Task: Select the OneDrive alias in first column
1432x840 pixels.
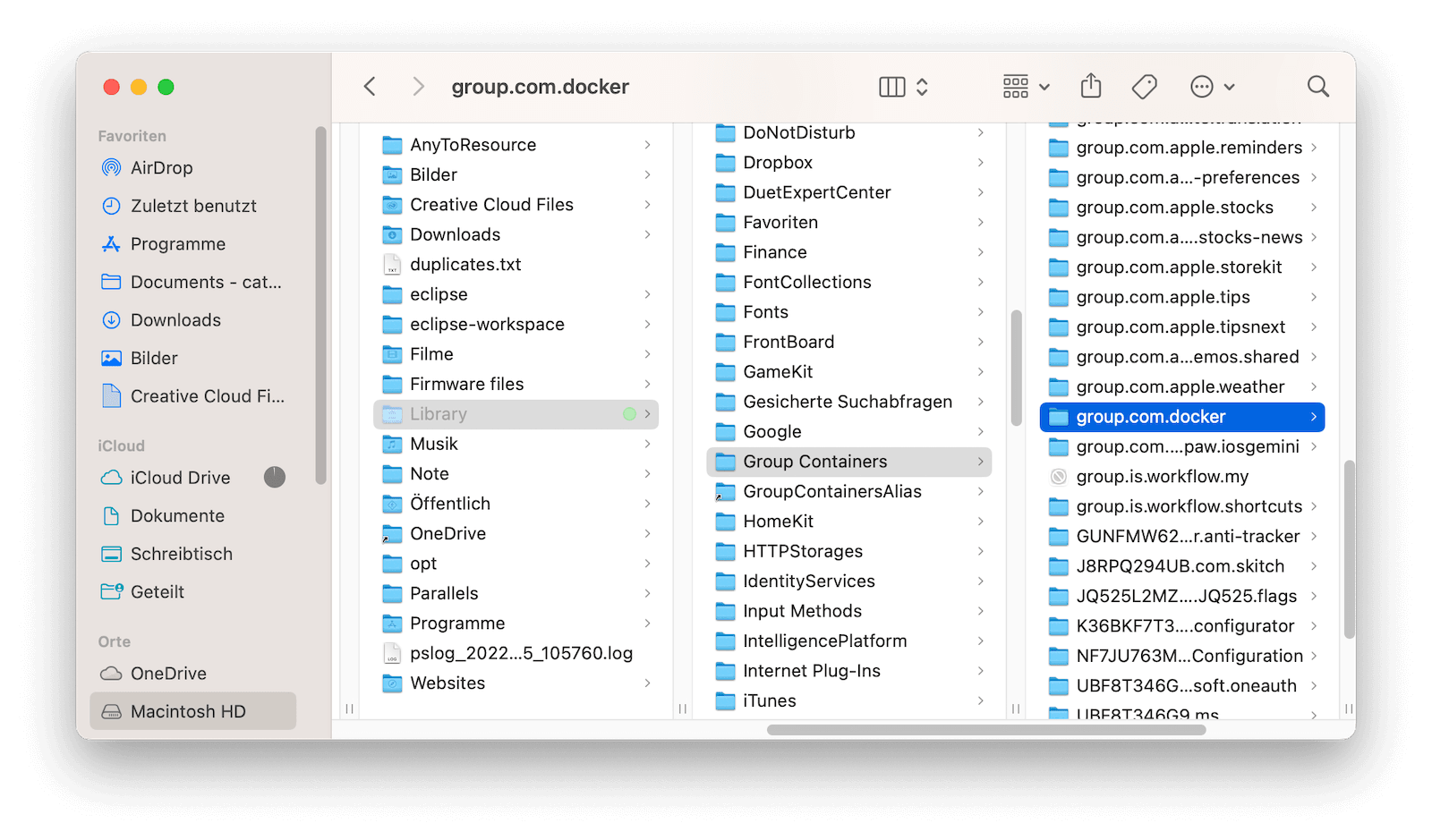Action: (516, 534)
